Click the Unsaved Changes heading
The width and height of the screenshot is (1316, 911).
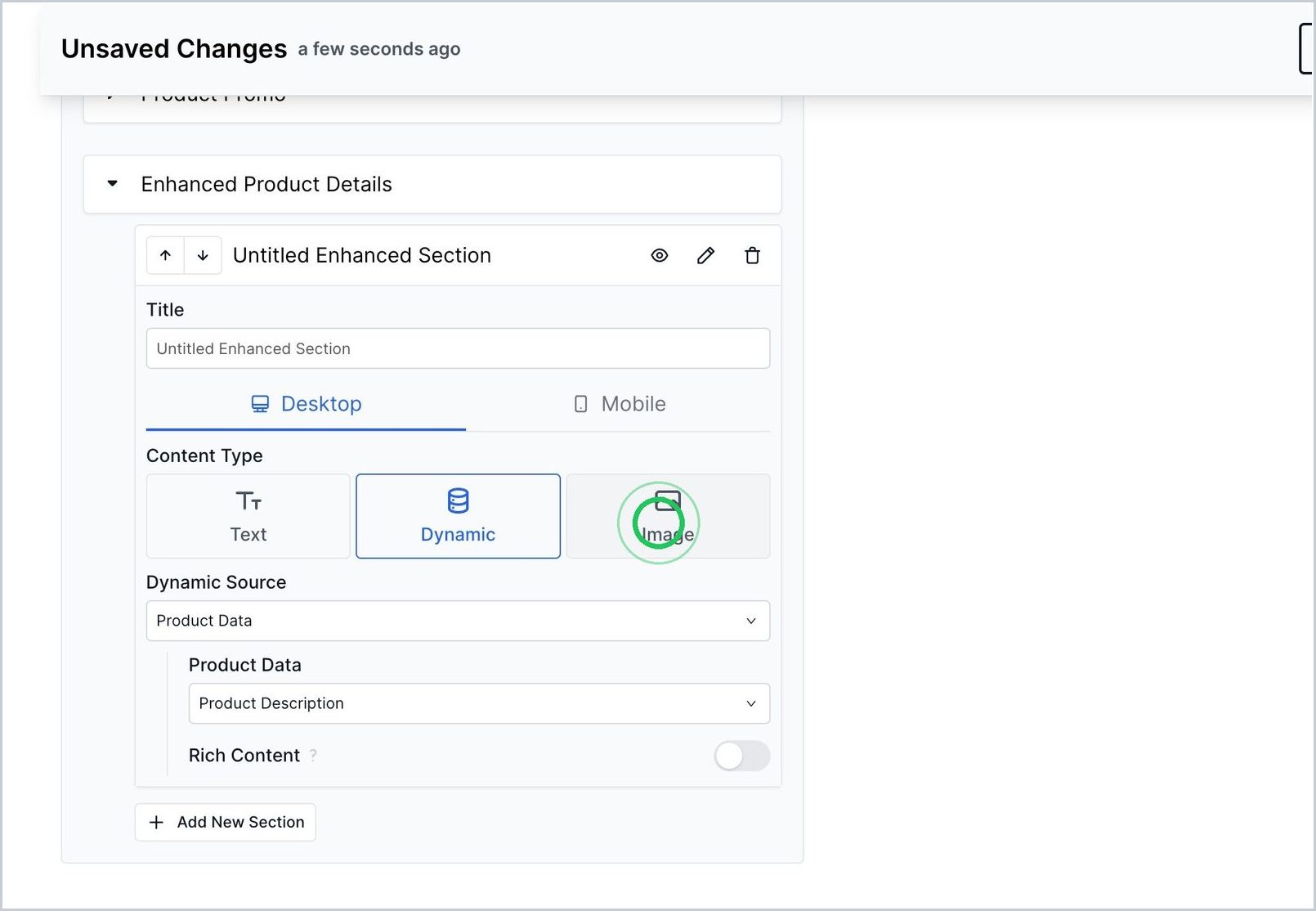pyautogui.click(x=174, y=49)
